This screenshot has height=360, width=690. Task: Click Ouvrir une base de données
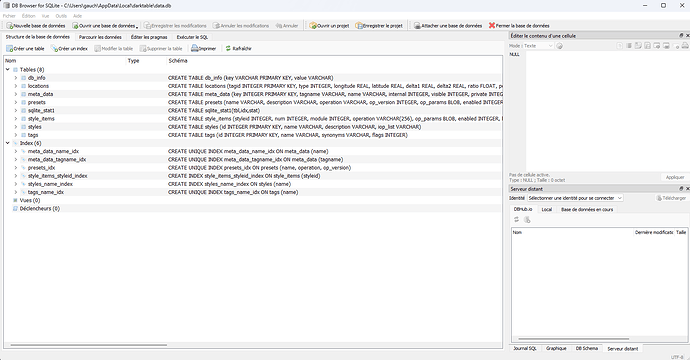point(104,26)
